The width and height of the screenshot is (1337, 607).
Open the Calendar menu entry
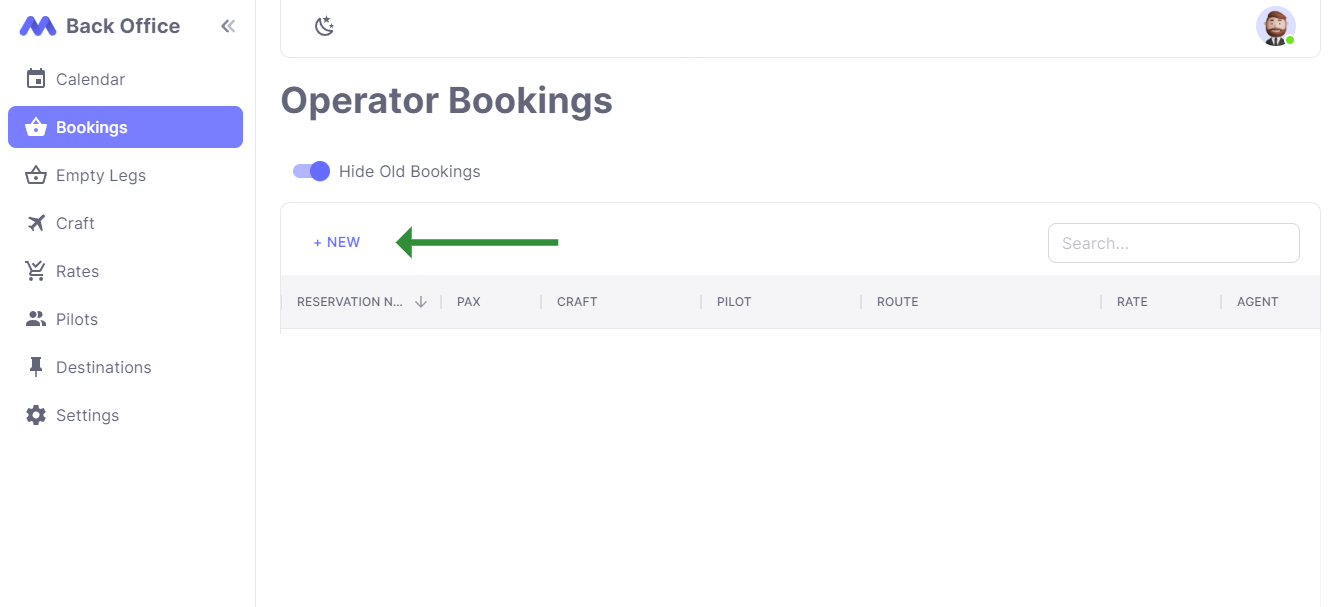92,78
